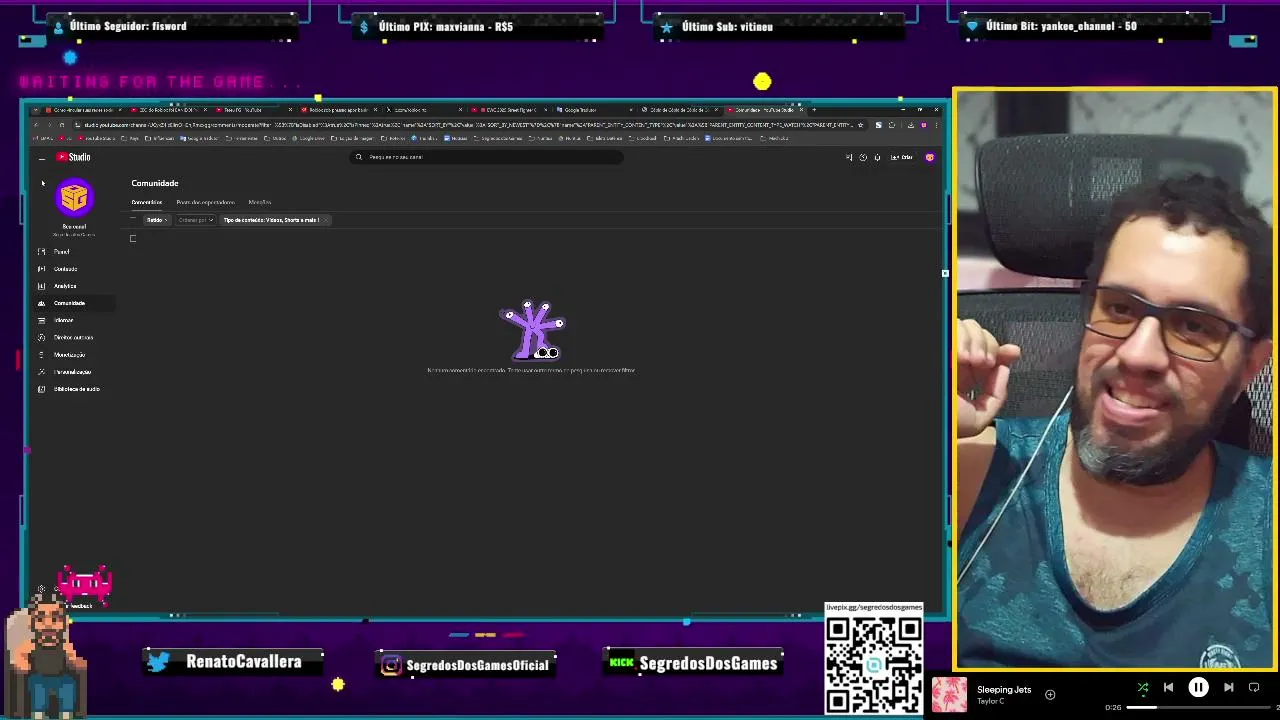Open the channel's cube avatar in the sidebar

point(74,198)
